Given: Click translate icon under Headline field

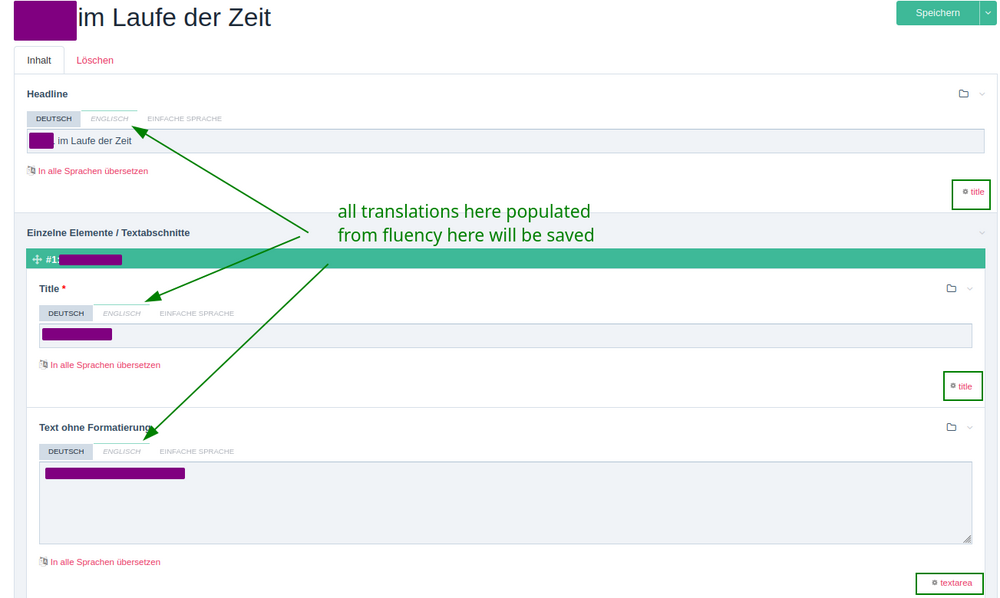Looking at the screenshot, I should pyautogui.click(x=31, y=171).
